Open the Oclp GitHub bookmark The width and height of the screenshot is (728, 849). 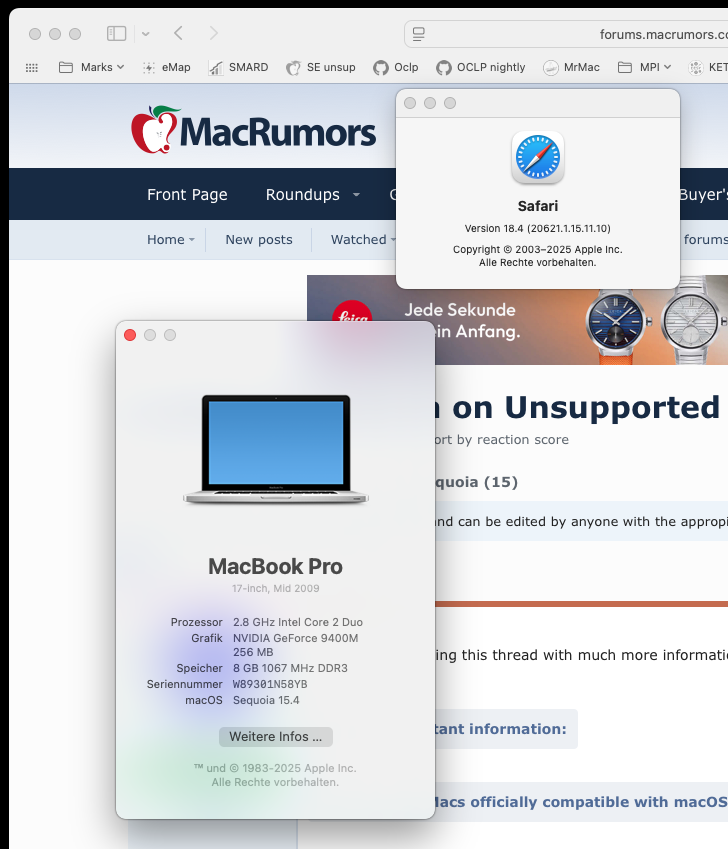click(396, 67)
